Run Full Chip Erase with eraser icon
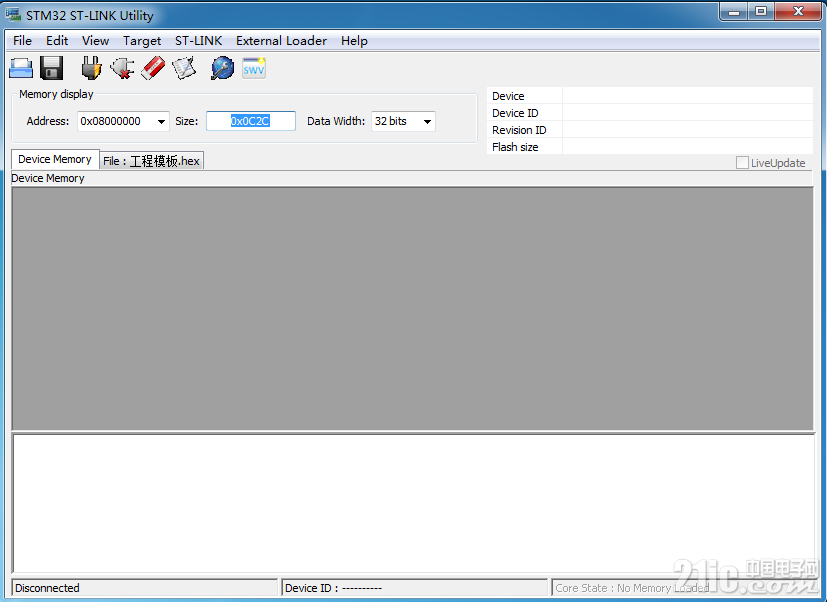Image resolution: width=827 pixels, height=602 pixels. 153,69
